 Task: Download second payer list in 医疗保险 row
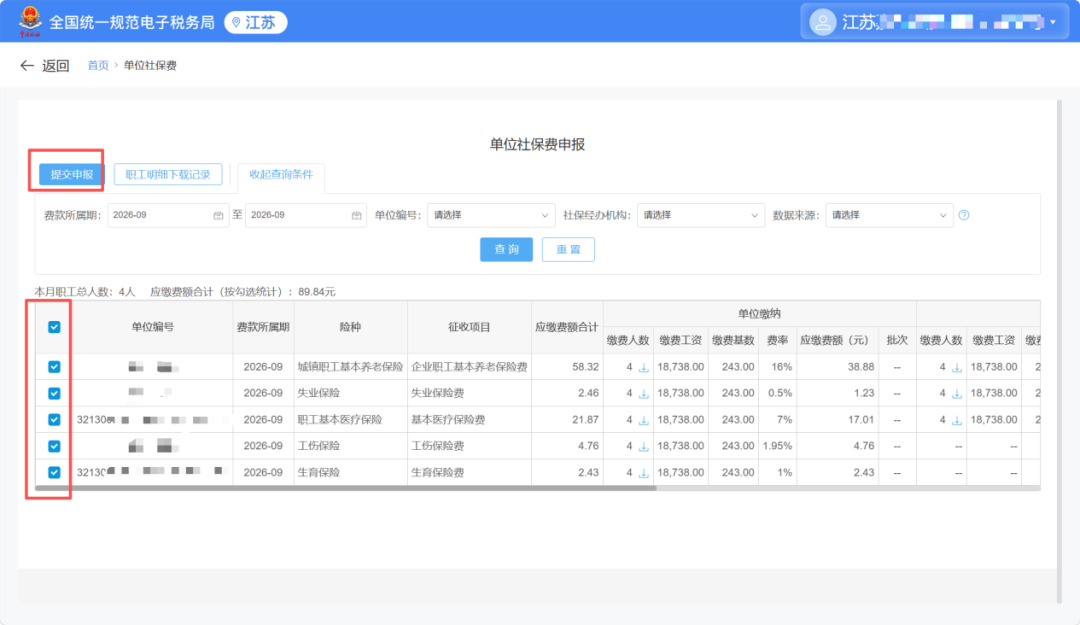[957, 420]
